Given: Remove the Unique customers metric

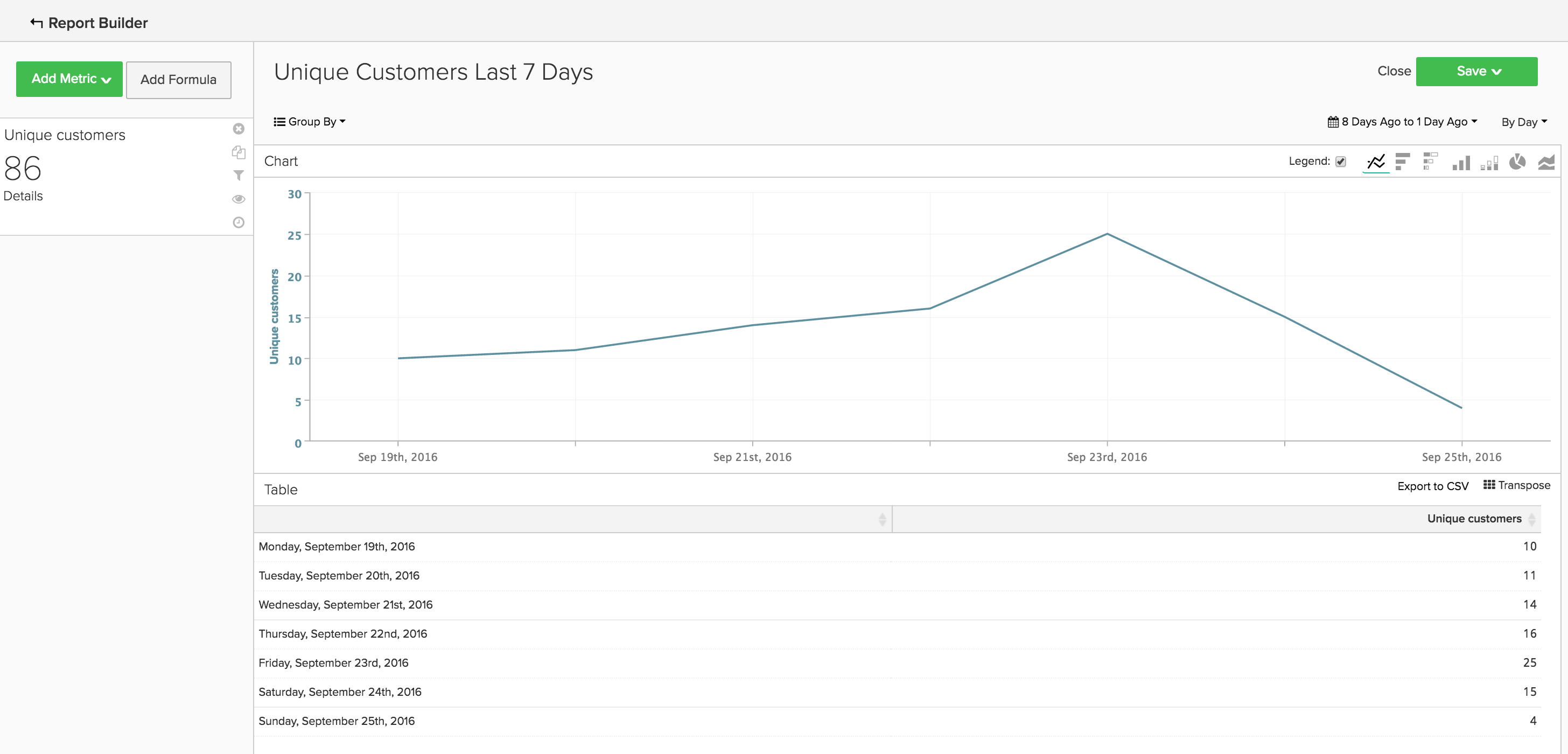Looking at the screenshot, I should [239, 129].
